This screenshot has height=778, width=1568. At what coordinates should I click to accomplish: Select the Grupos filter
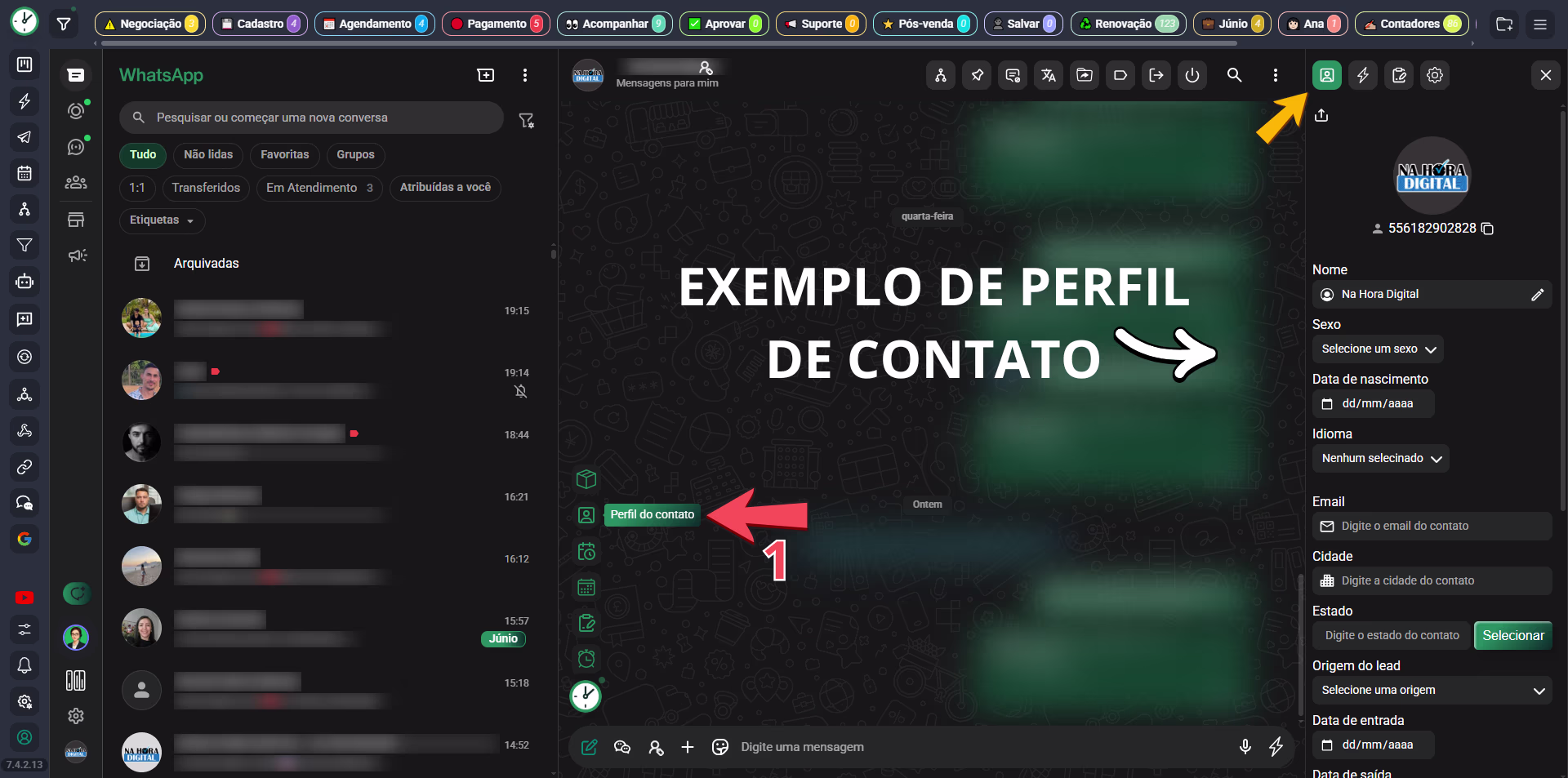[355, 155]
